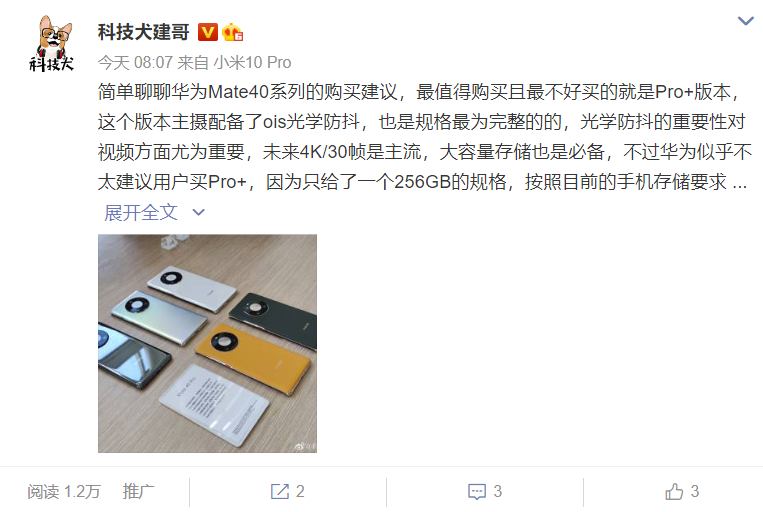Open the 科技犬 profile avatar
763x512 pixels.
click(x=51, y=43)
